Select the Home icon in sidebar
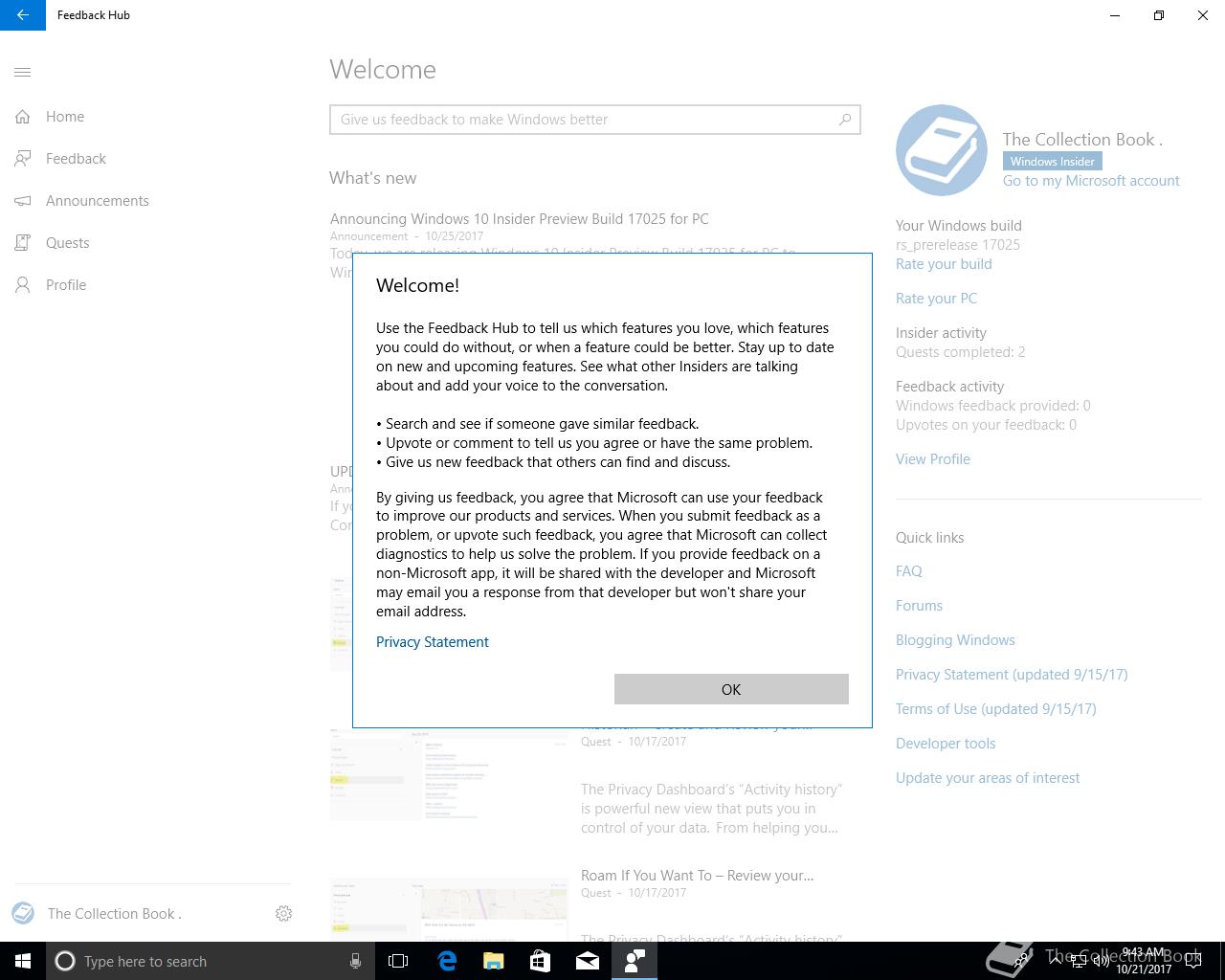The height and width of the screenshot is (980, 1225). click(23, 117)
